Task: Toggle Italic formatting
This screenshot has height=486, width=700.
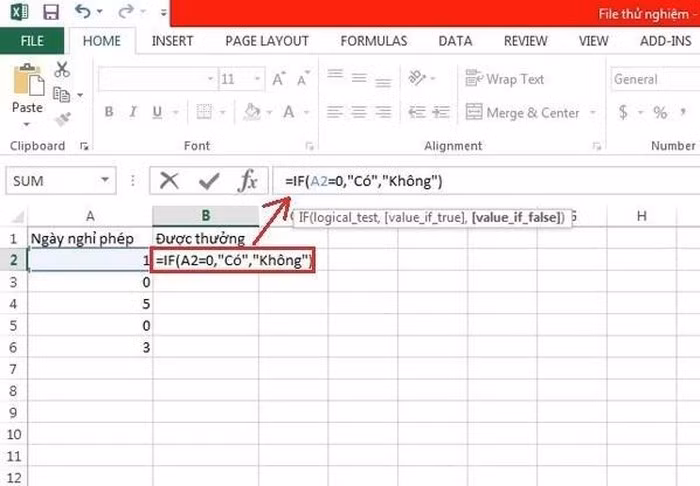Action: (x=135, y=113)
